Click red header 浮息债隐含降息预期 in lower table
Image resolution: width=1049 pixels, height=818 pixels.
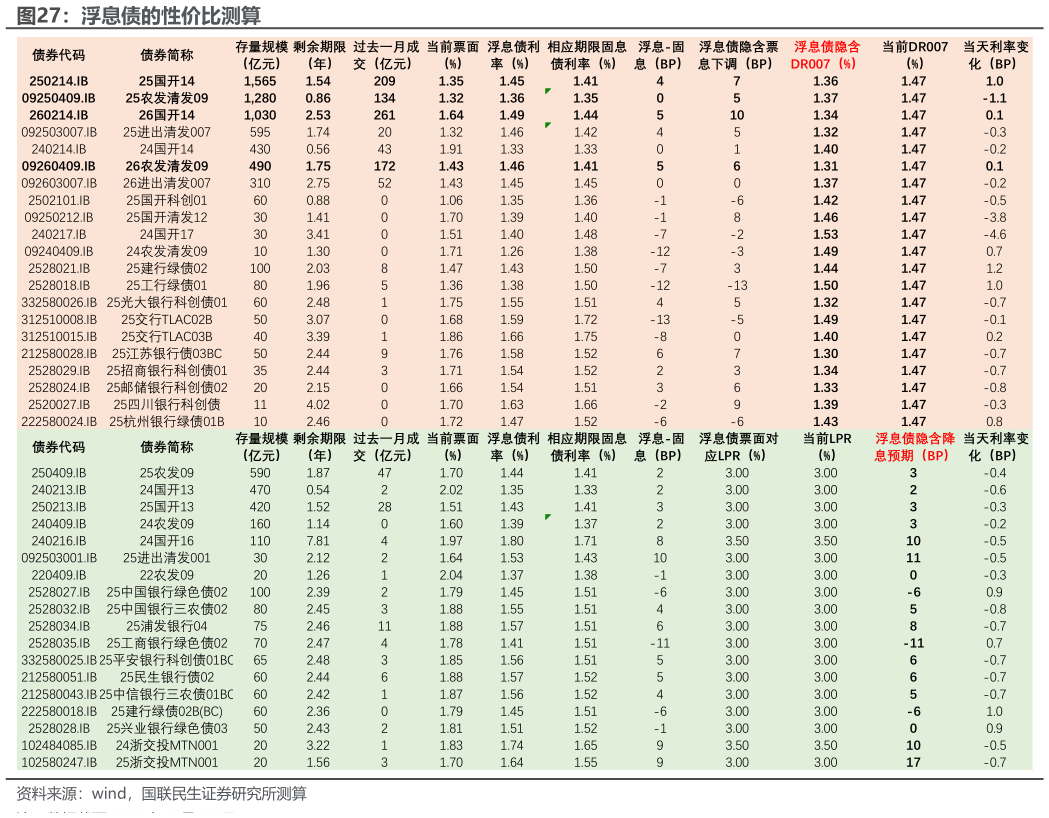pyautogui.click(x=914, y=447)
